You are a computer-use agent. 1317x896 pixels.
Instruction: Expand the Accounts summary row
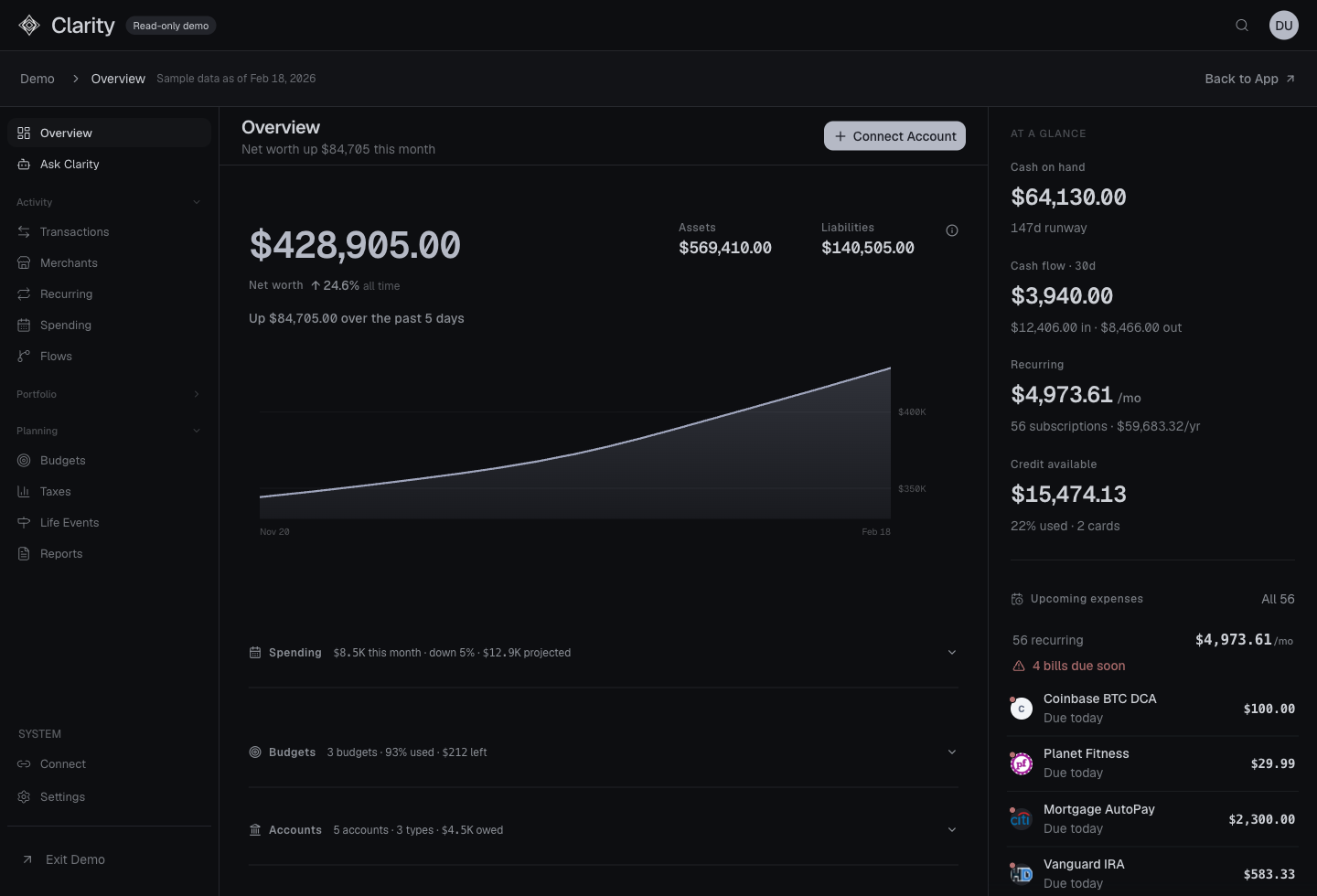pos(951,829)
